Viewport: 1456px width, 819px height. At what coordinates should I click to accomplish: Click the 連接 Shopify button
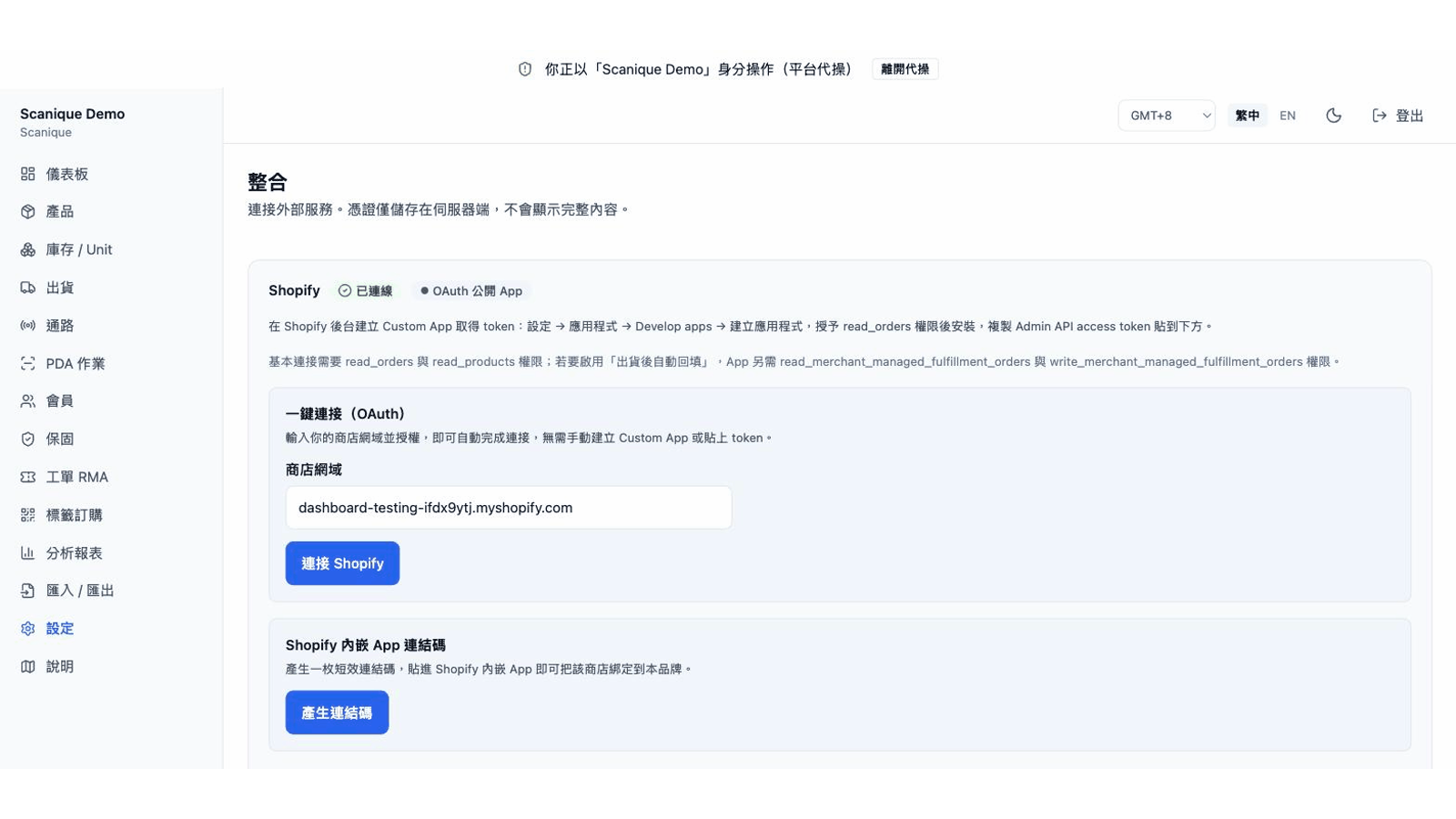click(342, 563)
